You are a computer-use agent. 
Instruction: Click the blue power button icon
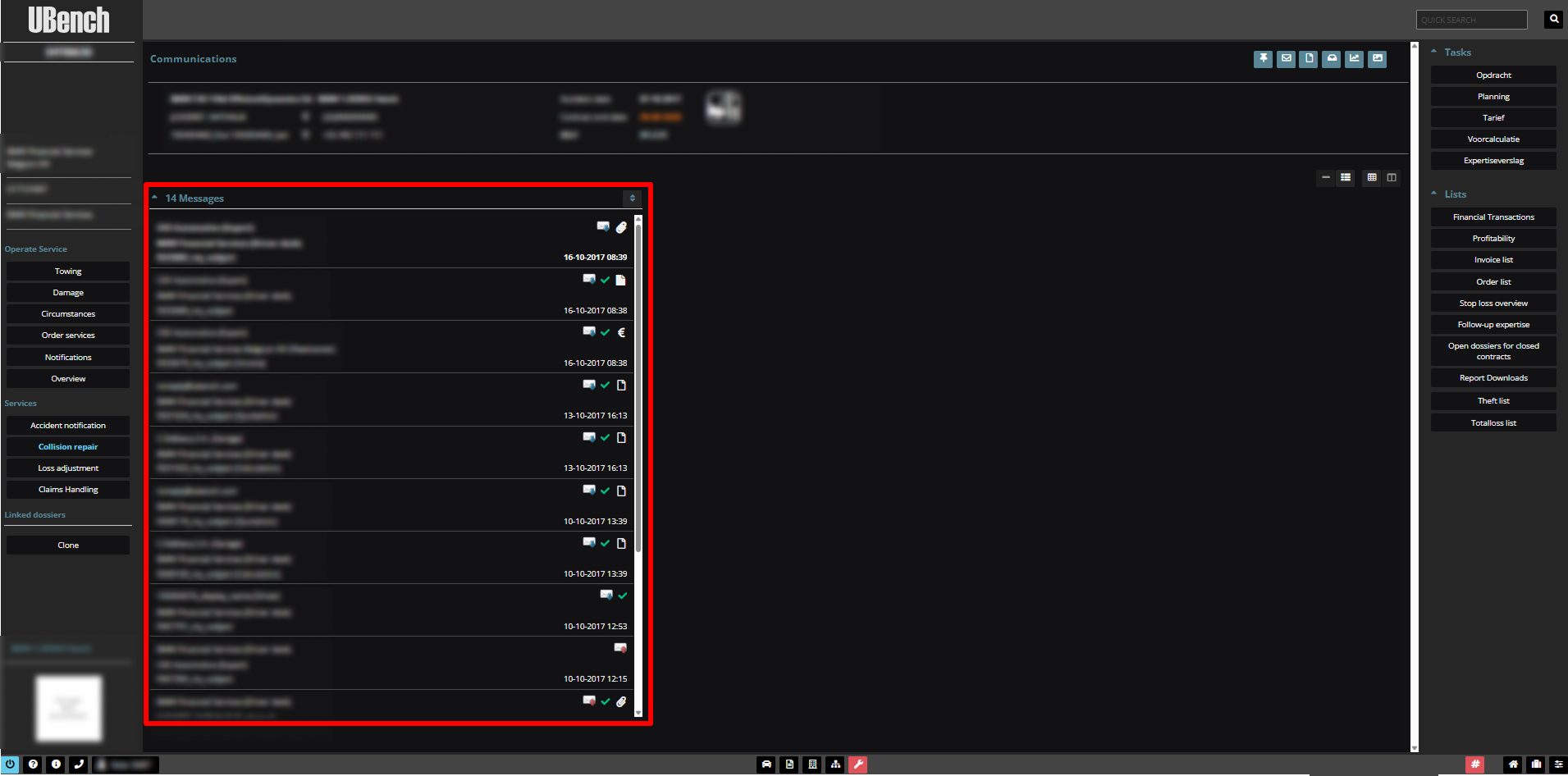[x=10, y=765]
